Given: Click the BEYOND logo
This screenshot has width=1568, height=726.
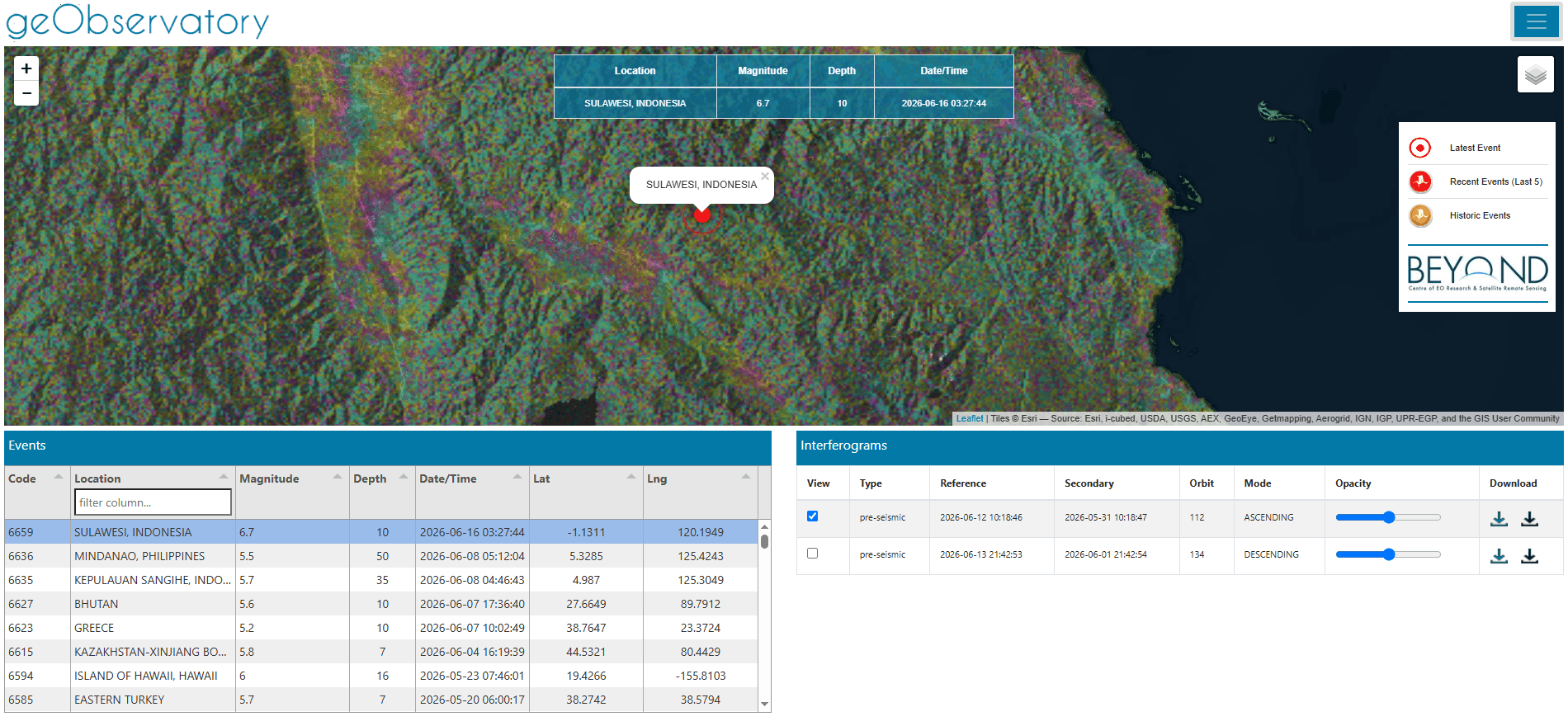Looking at the screenshot, I should coord(1477,272).
